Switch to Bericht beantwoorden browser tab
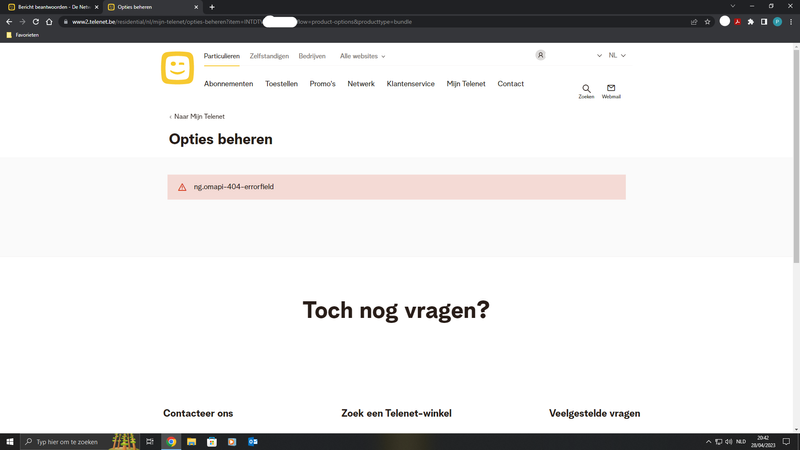This screenshot has width=800, height=450. click(50, 7)
